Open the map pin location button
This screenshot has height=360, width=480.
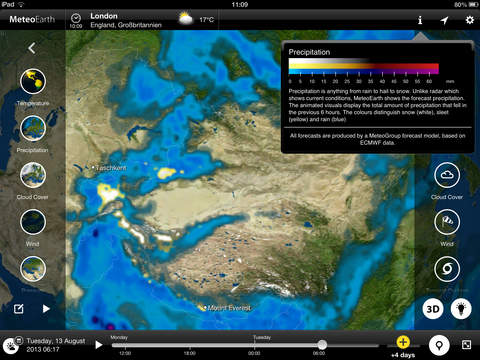[439, 345]
